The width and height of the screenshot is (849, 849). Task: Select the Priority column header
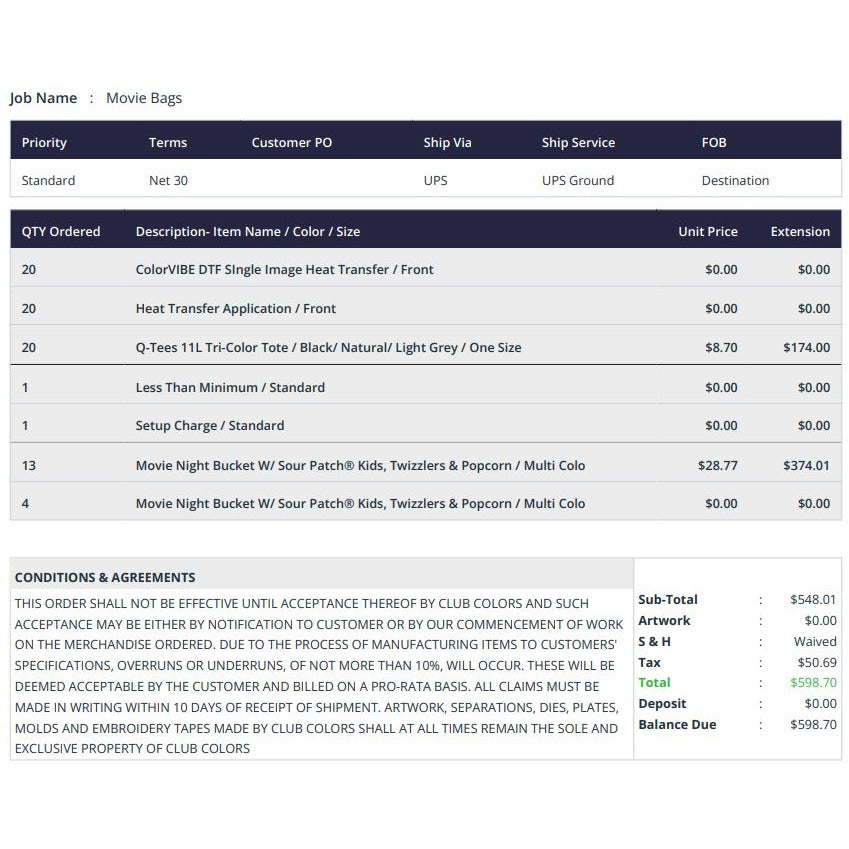click(44, 142)
